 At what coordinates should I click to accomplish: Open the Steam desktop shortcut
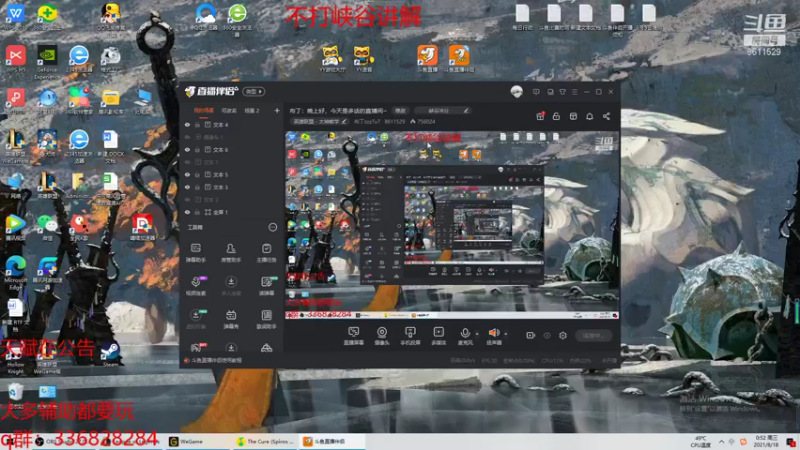point(110,354)
